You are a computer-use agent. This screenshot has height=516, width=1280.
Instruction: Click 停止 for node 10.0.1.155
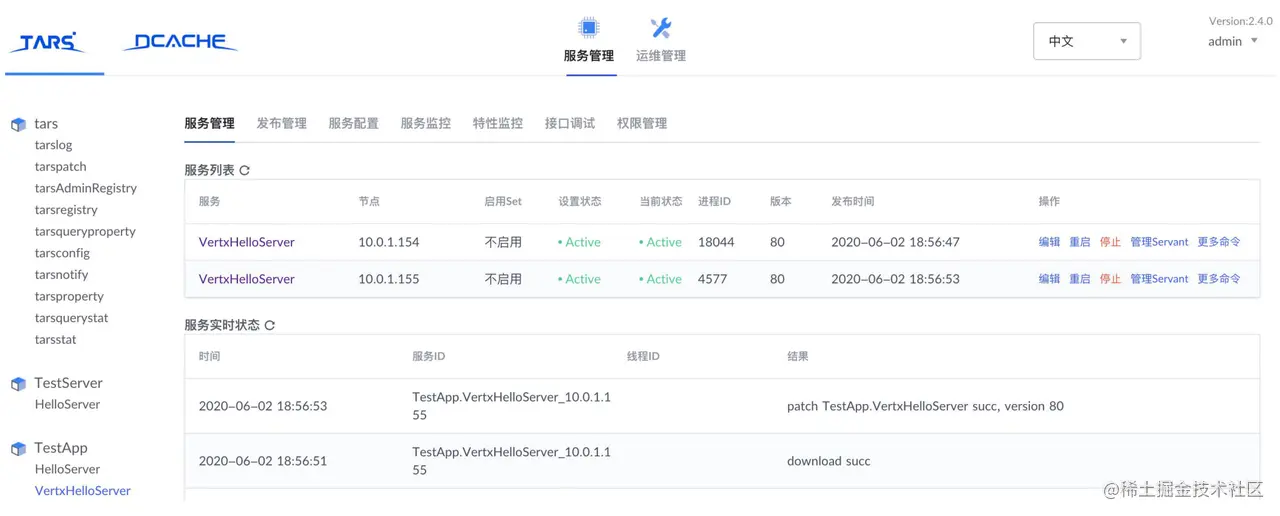[x=1110, y=279]
